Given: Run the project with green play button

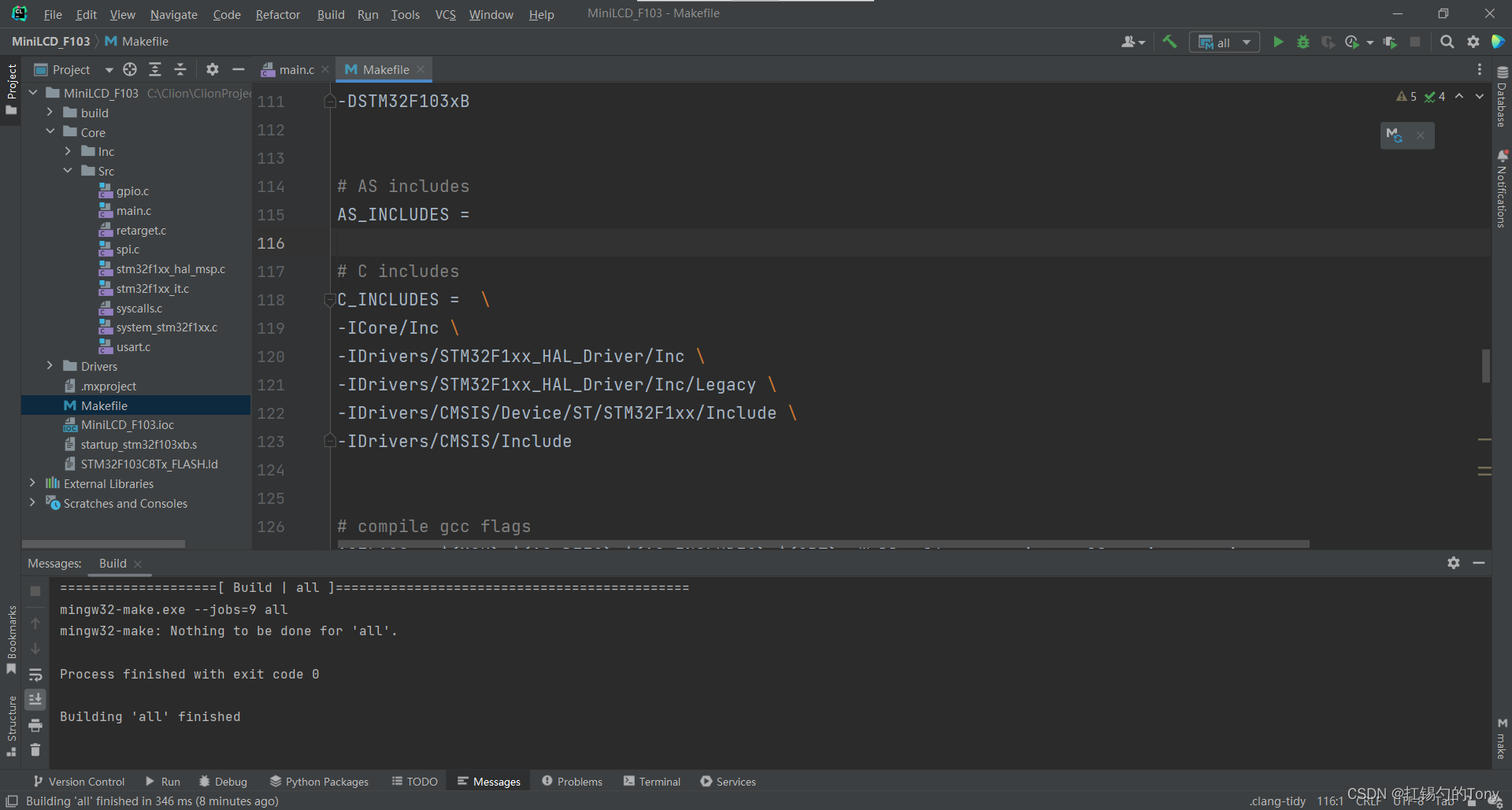Looking at the screenshot, I should tap(1278, 42).
